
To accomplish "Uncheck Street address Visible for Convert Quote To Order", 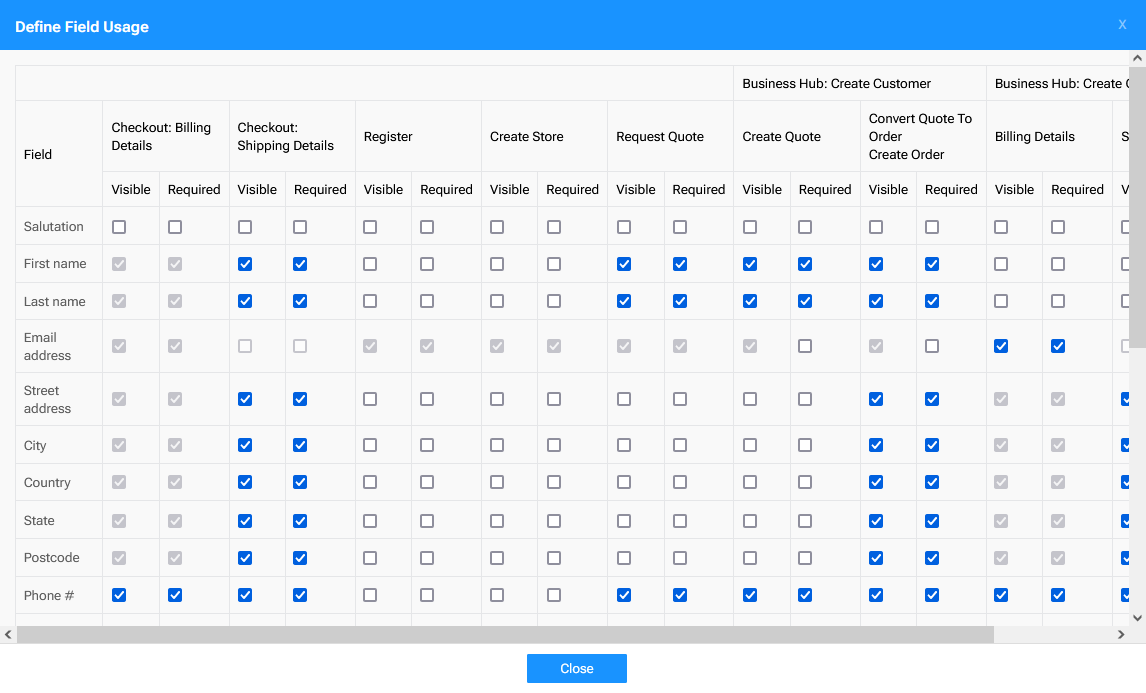I will tap(876, 399).
